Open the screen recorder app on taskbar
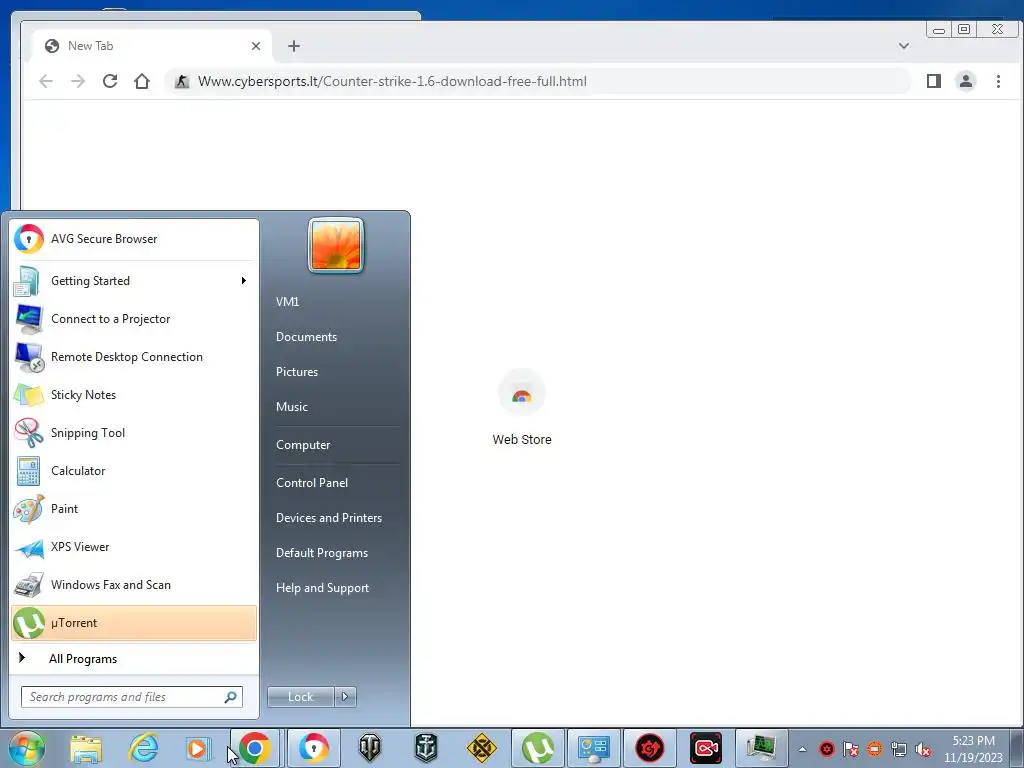Screen dimensions: 1024x768 (706, 748)
